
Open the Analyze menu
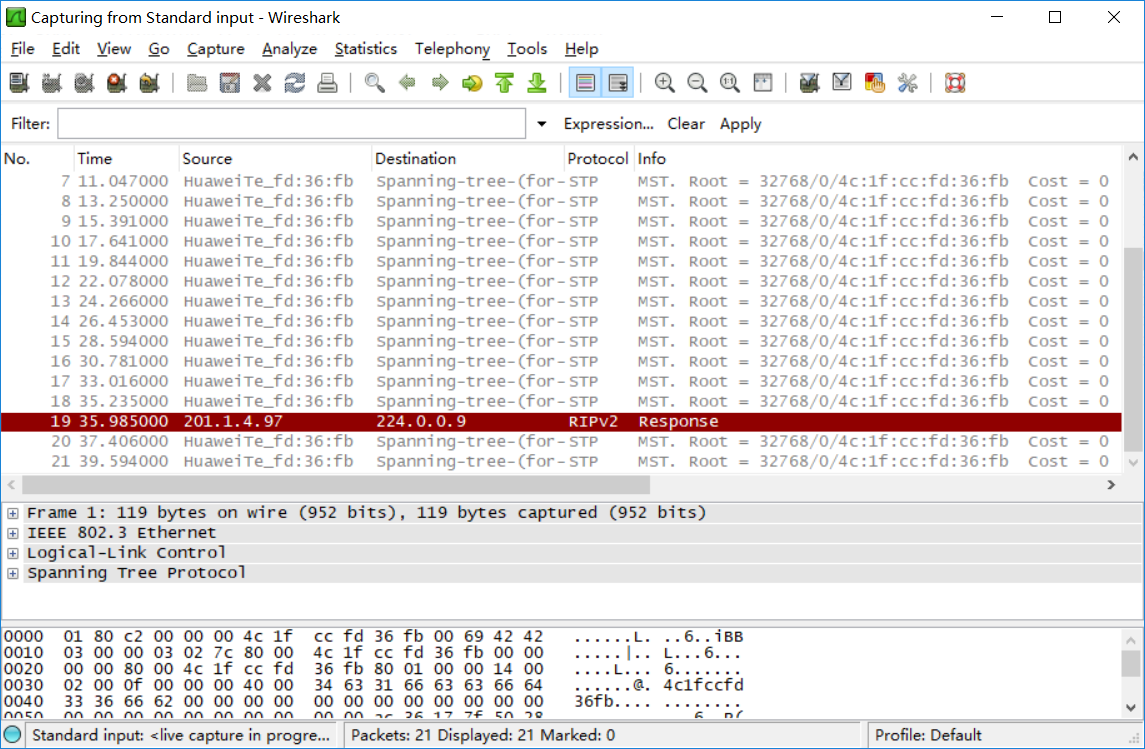289,49
